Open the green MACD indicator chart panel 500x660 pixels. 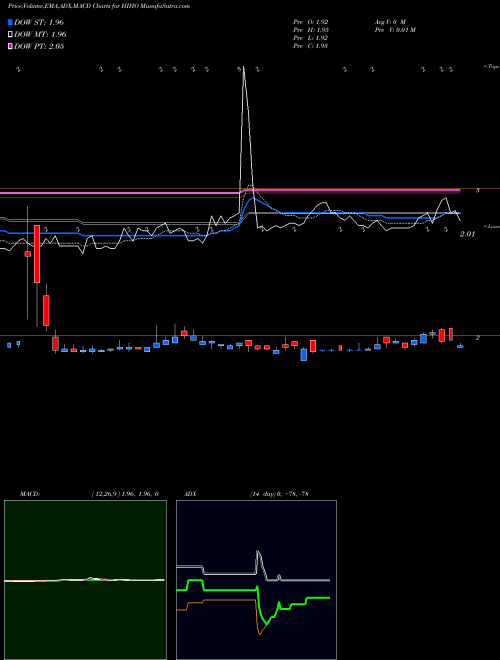85,580
